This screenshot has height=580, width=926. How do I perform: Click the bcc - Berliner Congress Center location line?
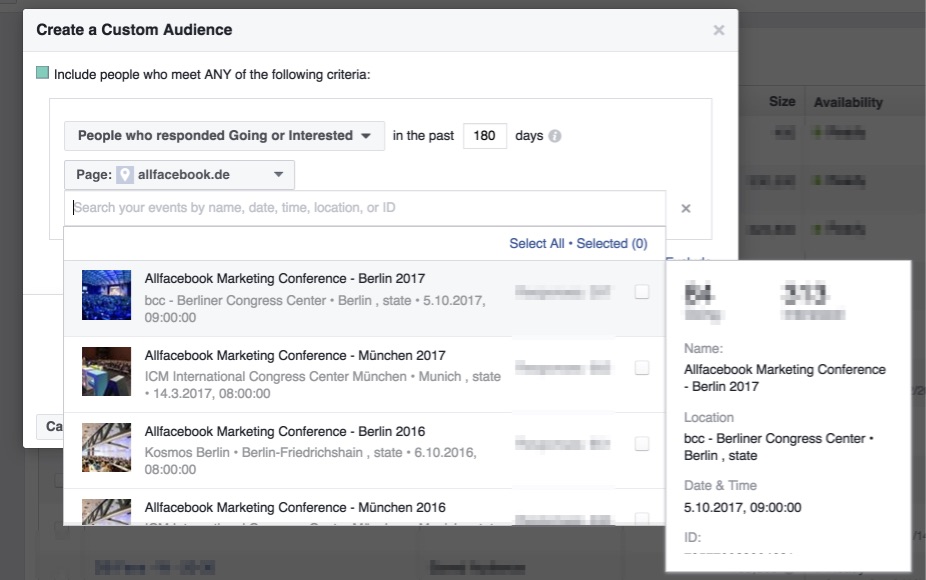click(315, 309)
